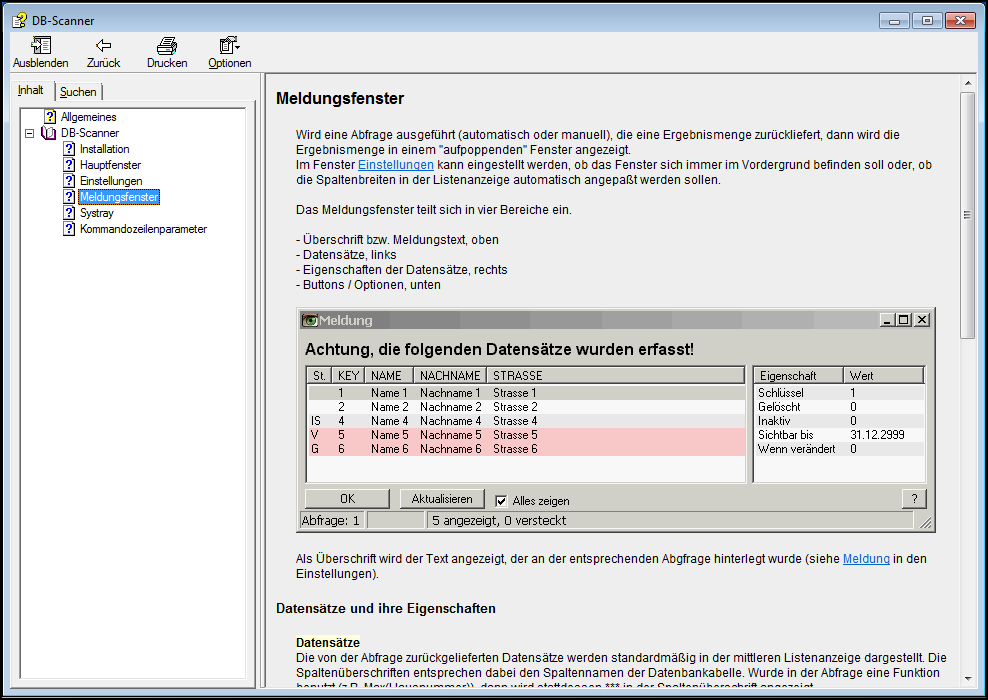Viewport: 988px width, 700px height.
Task: Click the Wert column header
Action: (x=884, y=376)
